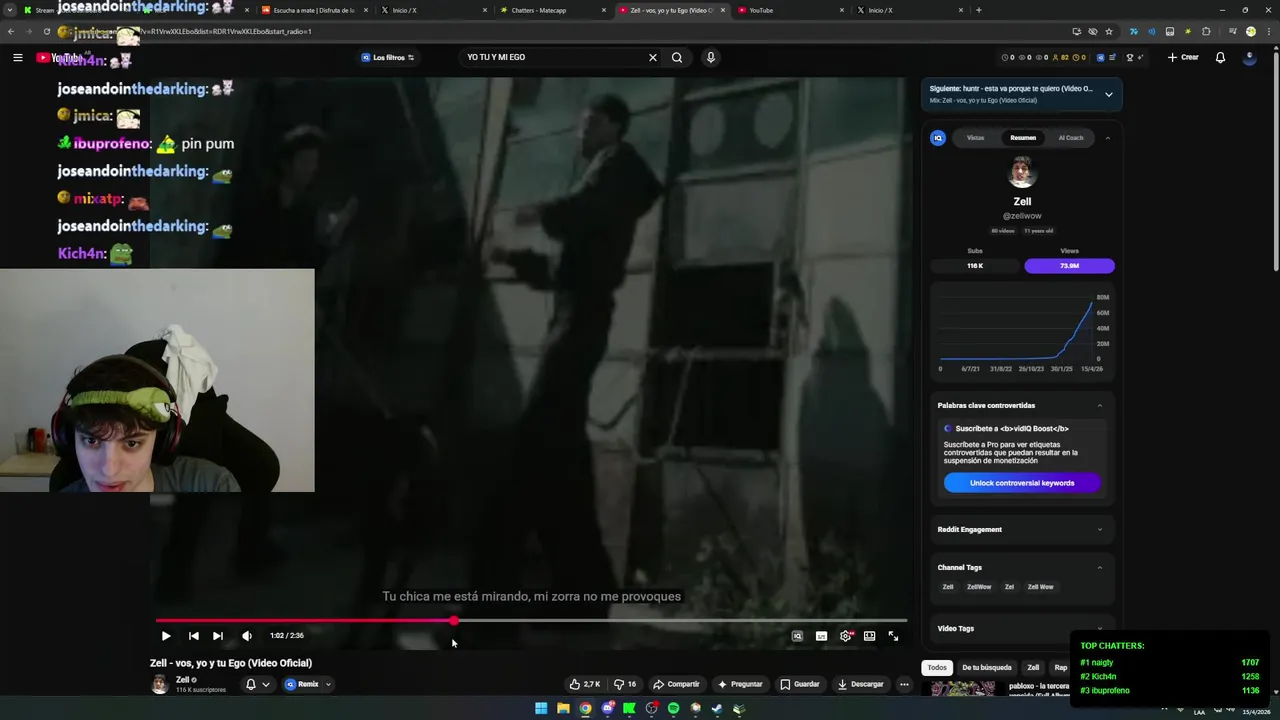The image size is (1280, 720).
Task: Click the Crear create button
Action: pyautogui.click(x=1183, y=57)
